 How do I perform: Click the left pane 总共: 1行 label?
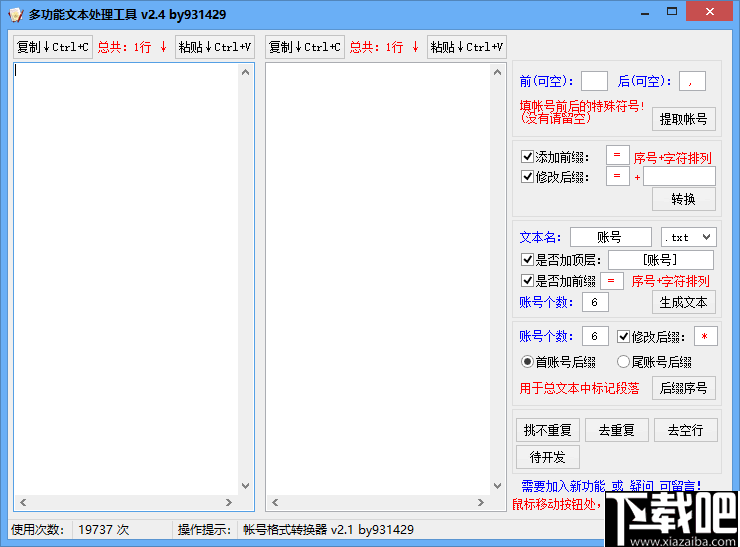tap(132, 47)
